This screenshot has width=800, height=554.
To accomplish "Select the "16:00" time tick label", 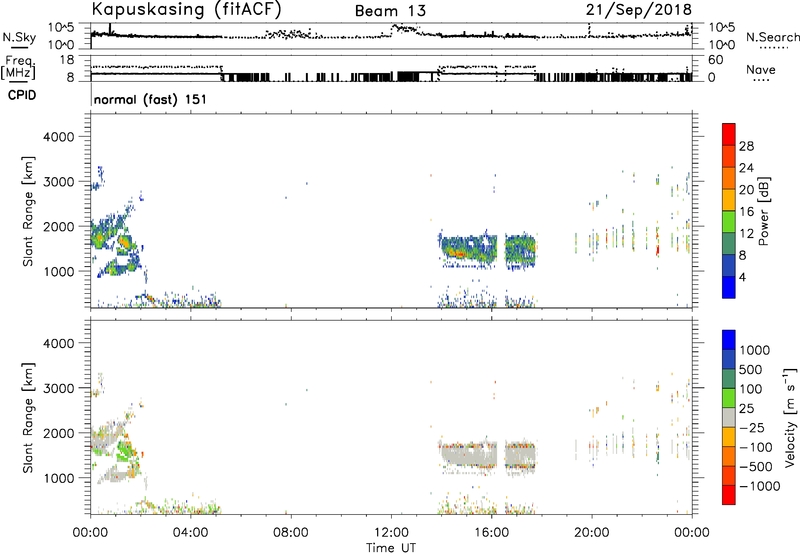I will 491,533.
